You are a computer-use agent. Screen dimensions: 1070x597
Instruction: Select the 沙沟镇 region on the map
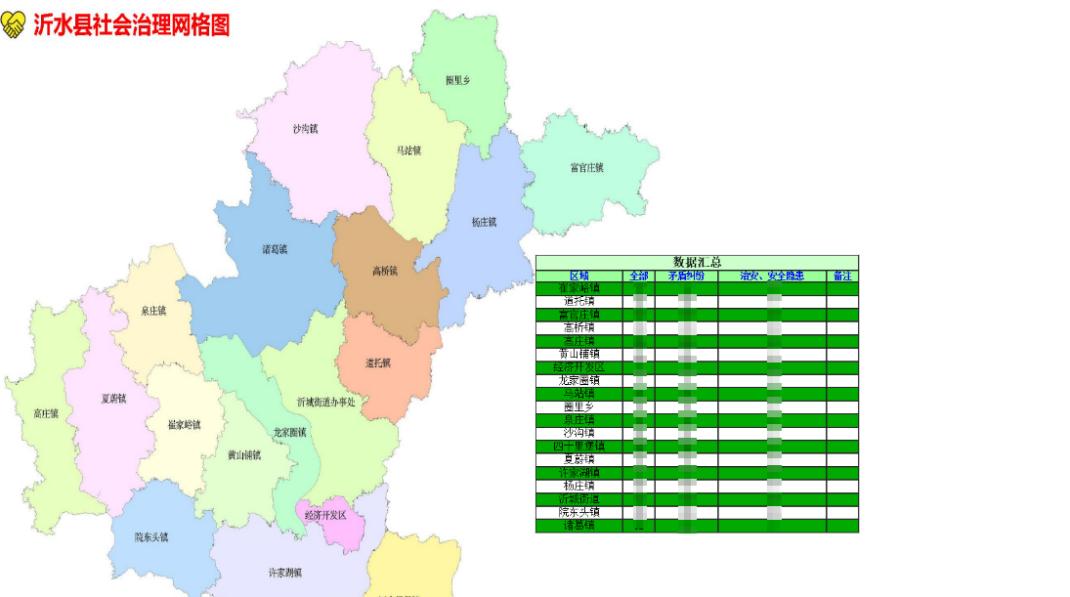[x=314, y=130]
